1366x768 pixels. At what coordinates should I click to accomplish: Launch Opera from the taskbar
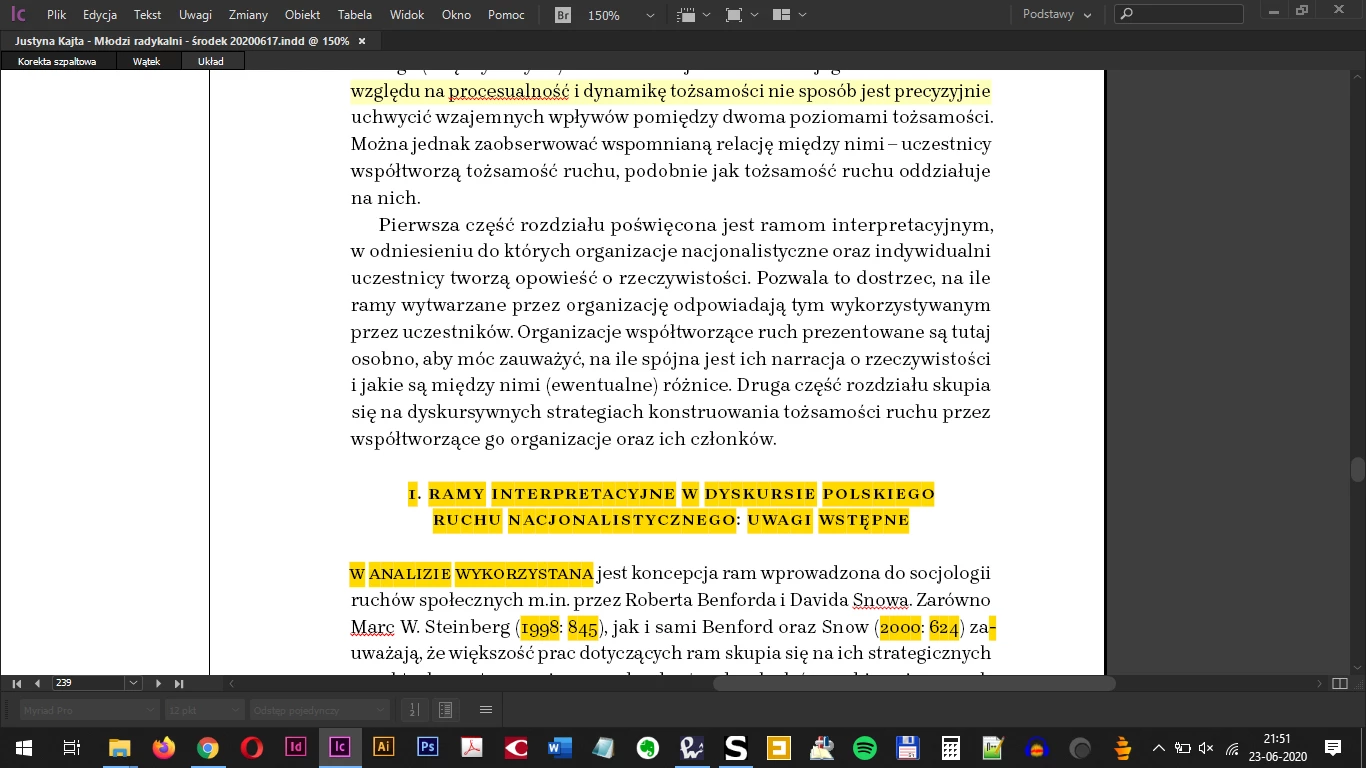point(251,747)
